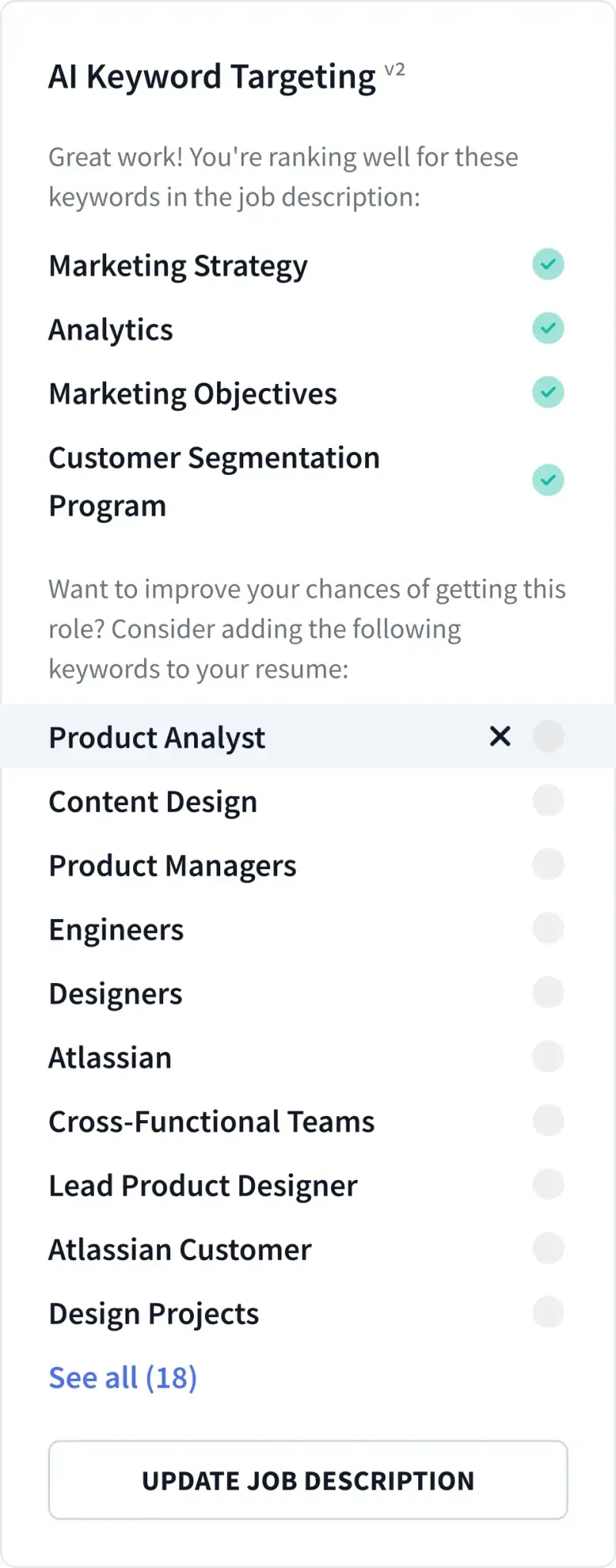The height and width of the screenshot is (1568, 616).
Task: Click the green check beside Marketing Objectives
Action: tap(548, 393)
